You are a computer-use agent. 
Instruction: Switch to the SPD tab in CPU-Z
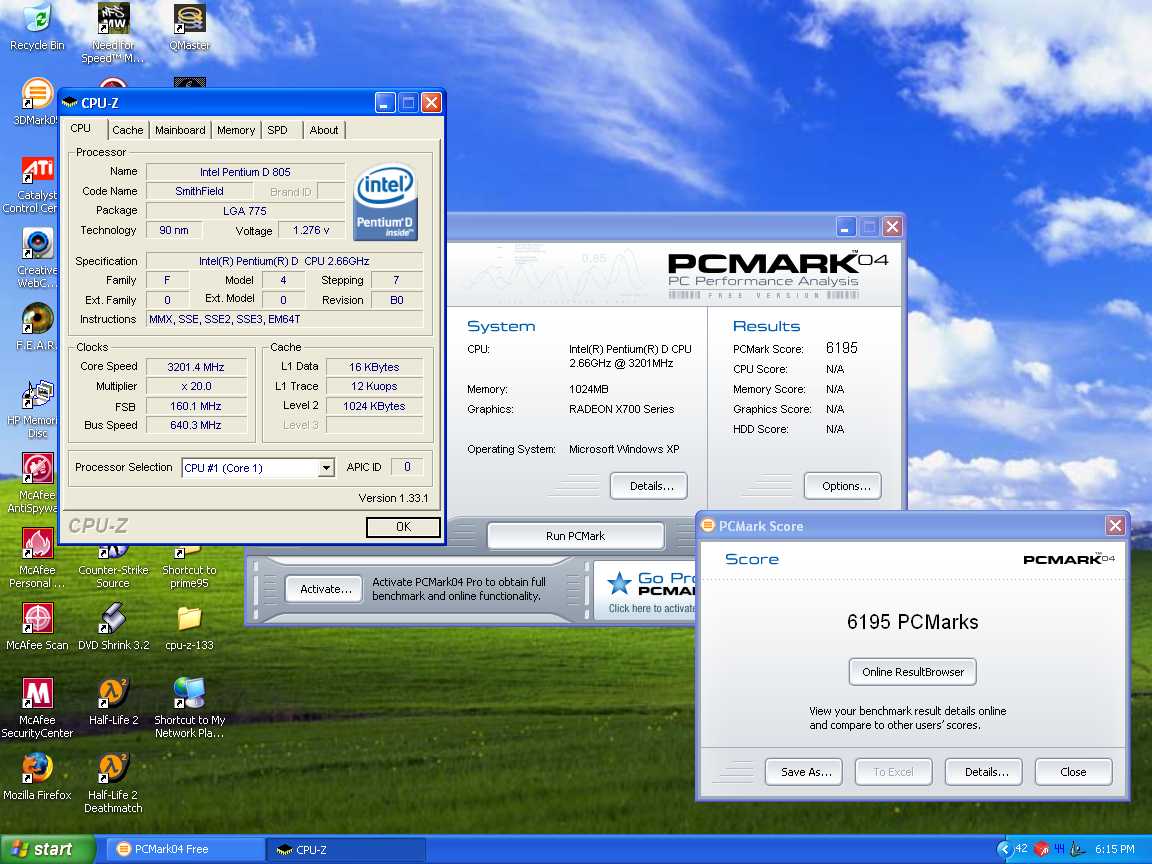tap(278, 130)
